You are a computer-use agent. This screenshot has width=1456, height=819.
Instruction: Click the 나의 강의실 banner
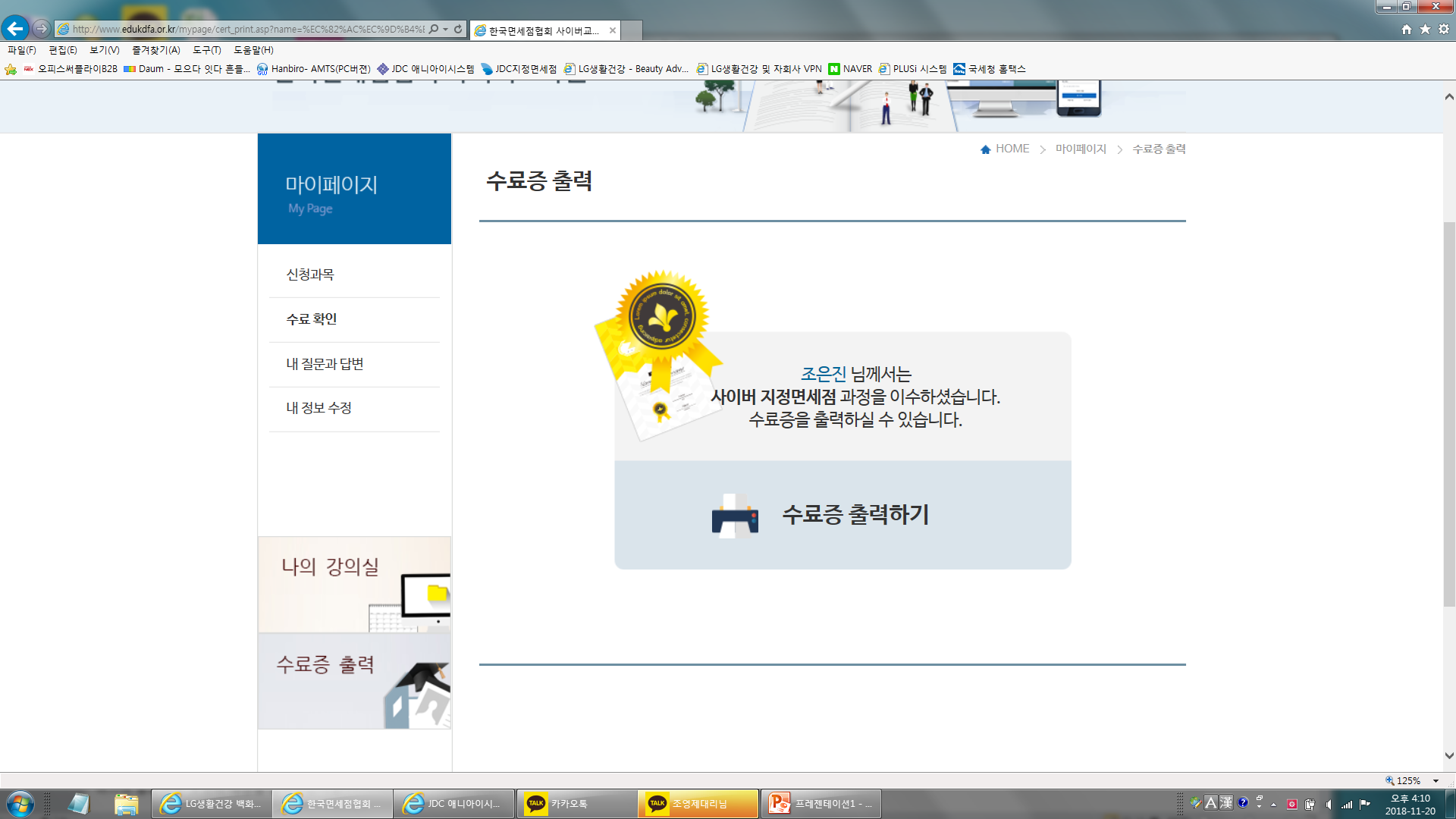point(354,585)
